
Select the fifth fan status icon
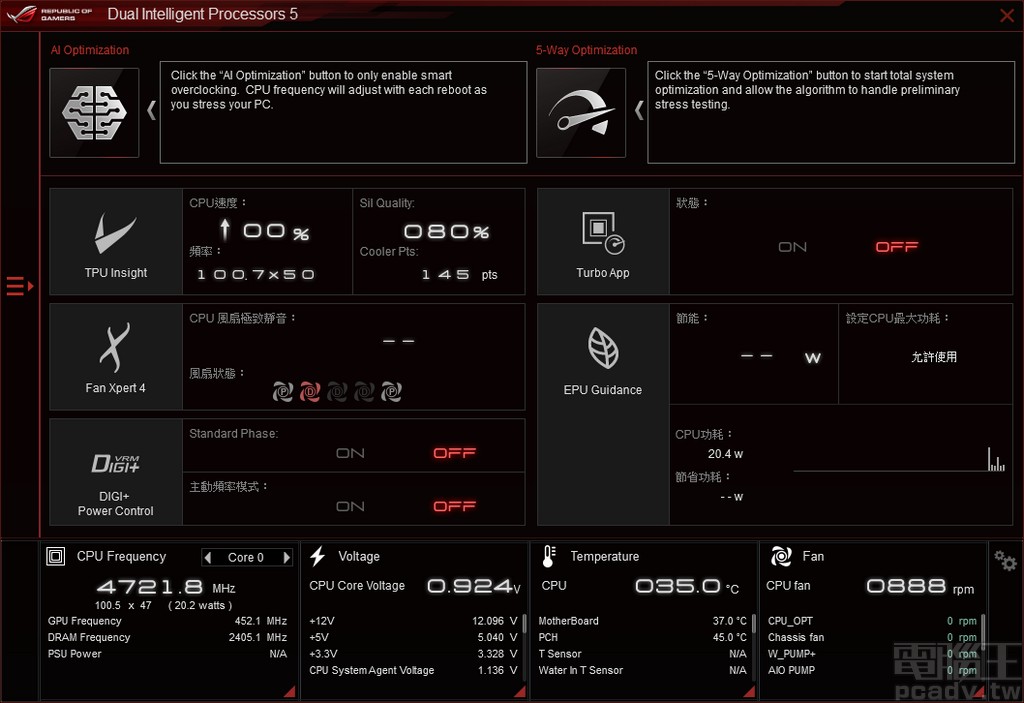pos(391,391)
